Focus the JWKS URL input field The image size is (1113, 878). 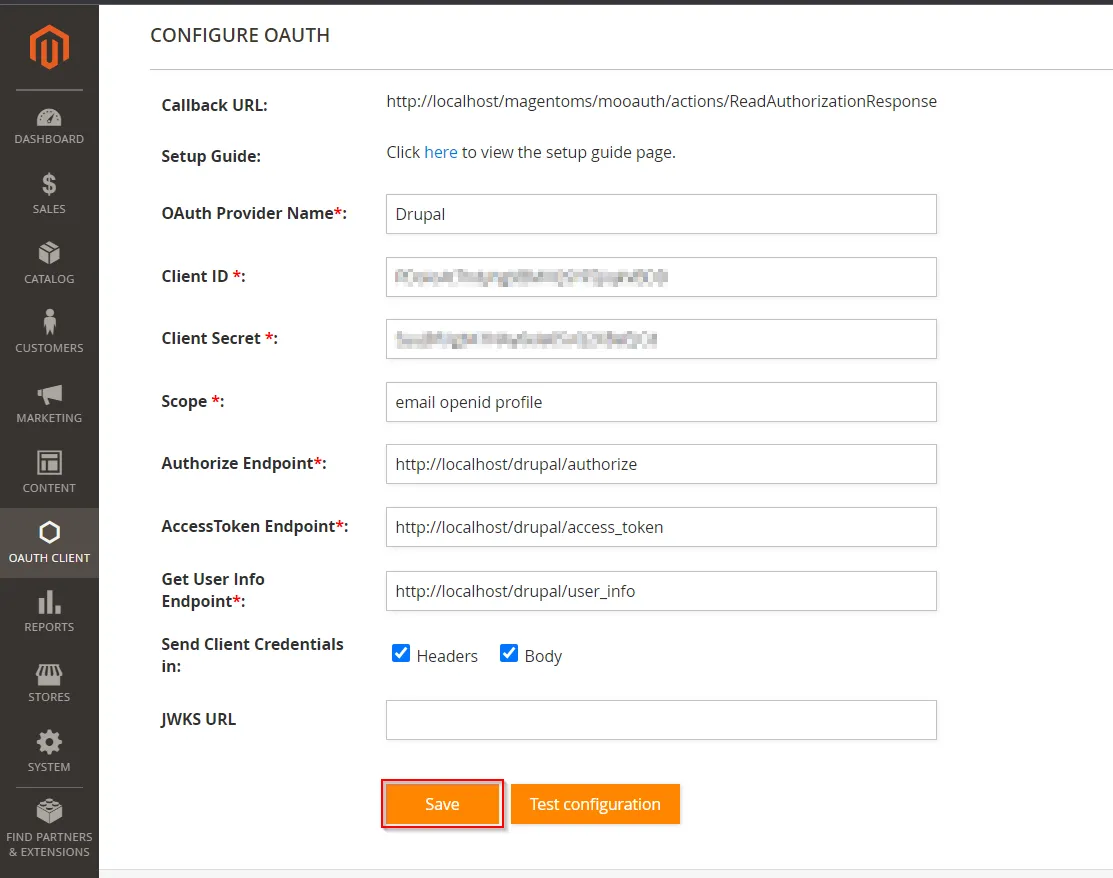[661, 720]
